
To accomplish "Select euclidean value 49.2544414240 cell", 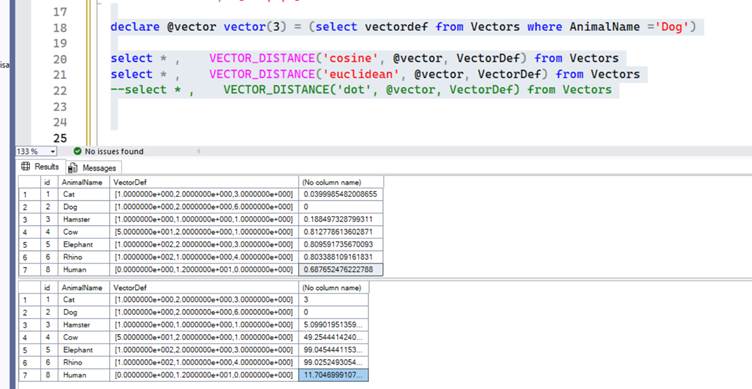I will tap(333, 337).
